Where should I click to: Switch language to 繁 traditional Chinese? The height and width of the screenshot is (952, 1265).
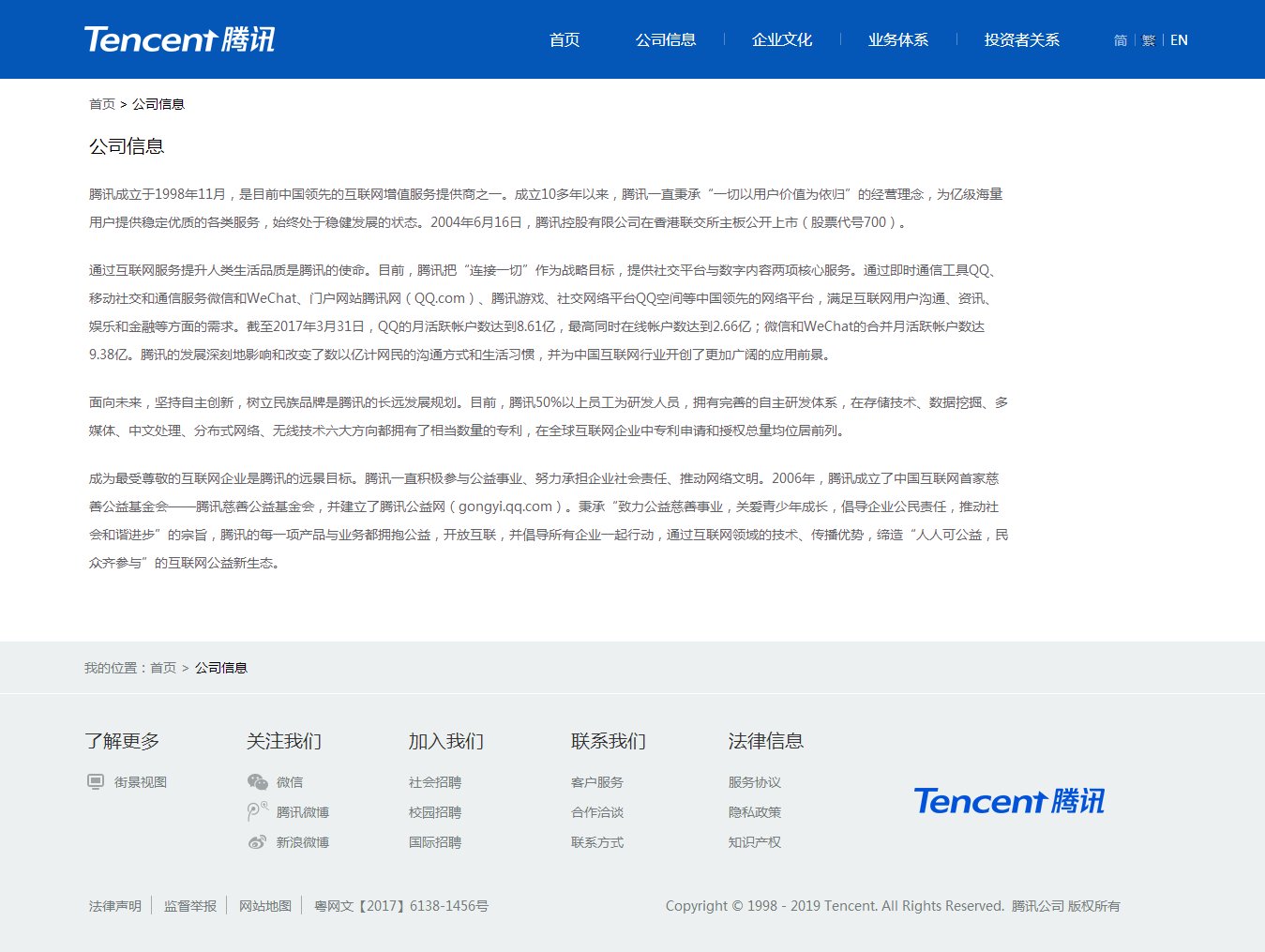coord(1149,40)
